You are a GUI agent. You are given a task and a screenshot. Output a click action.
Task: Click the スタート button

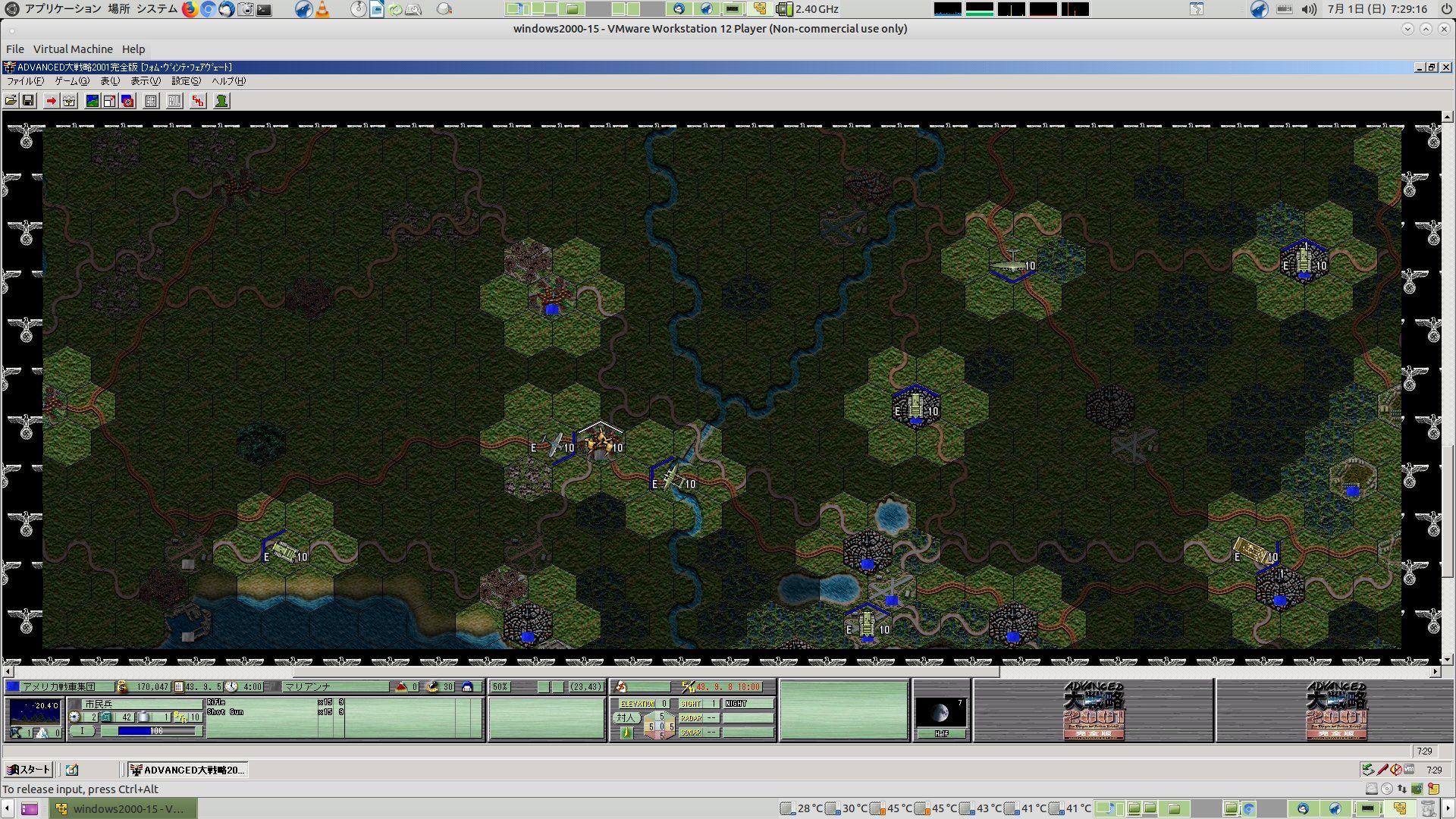click(28, 770)
